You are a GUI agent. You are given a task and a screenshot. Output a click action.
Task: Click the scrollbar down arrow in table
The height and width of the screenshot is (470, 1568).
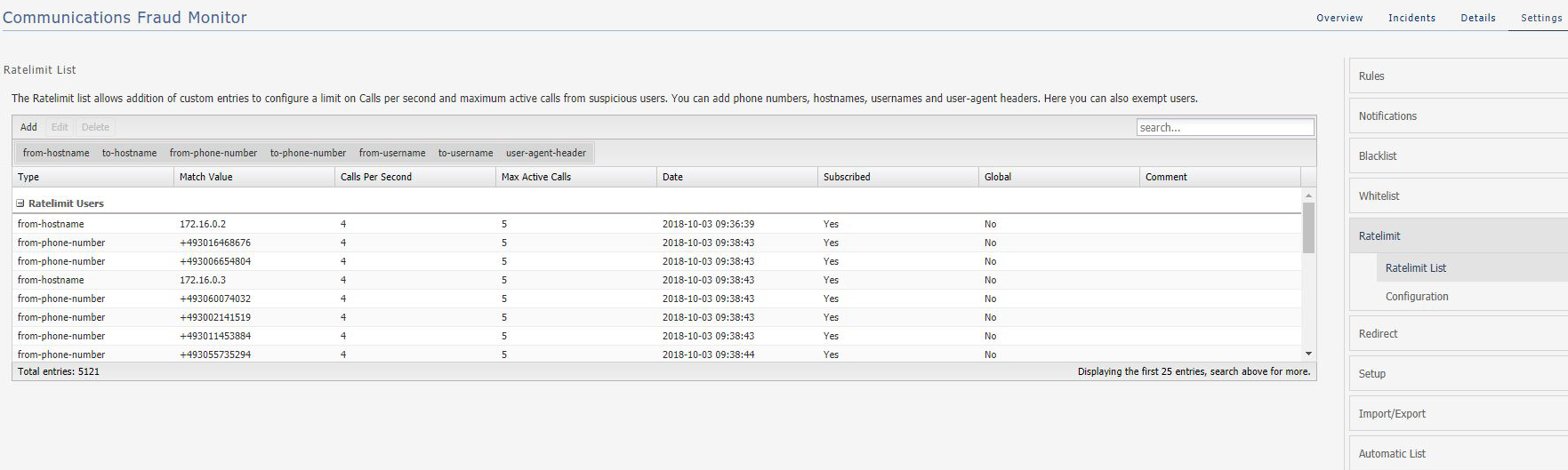tap(1308, 354)
